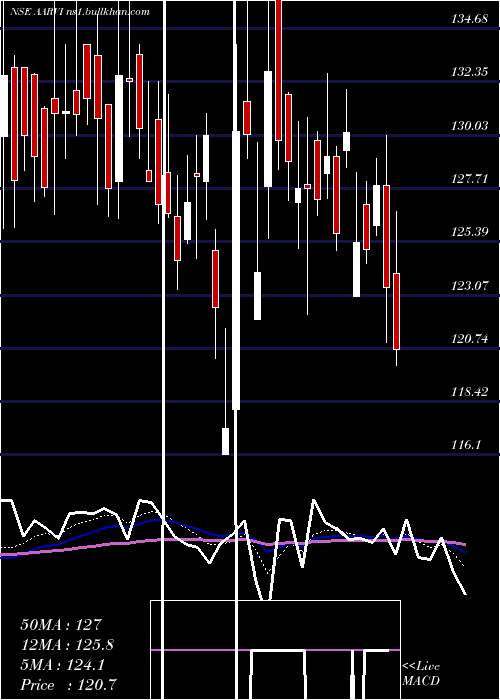Click the 50MA : 127 readout

61,625
